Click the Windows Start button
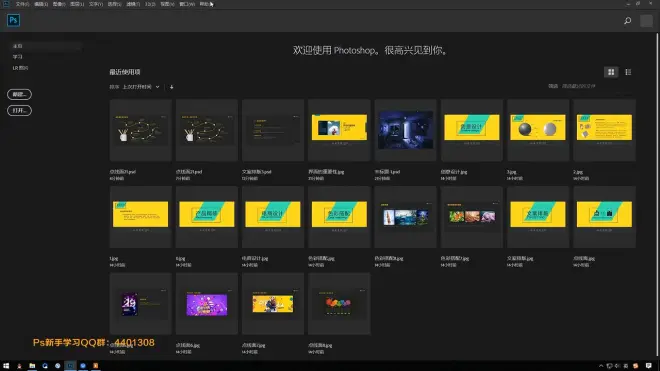 (x=6, y=366)
